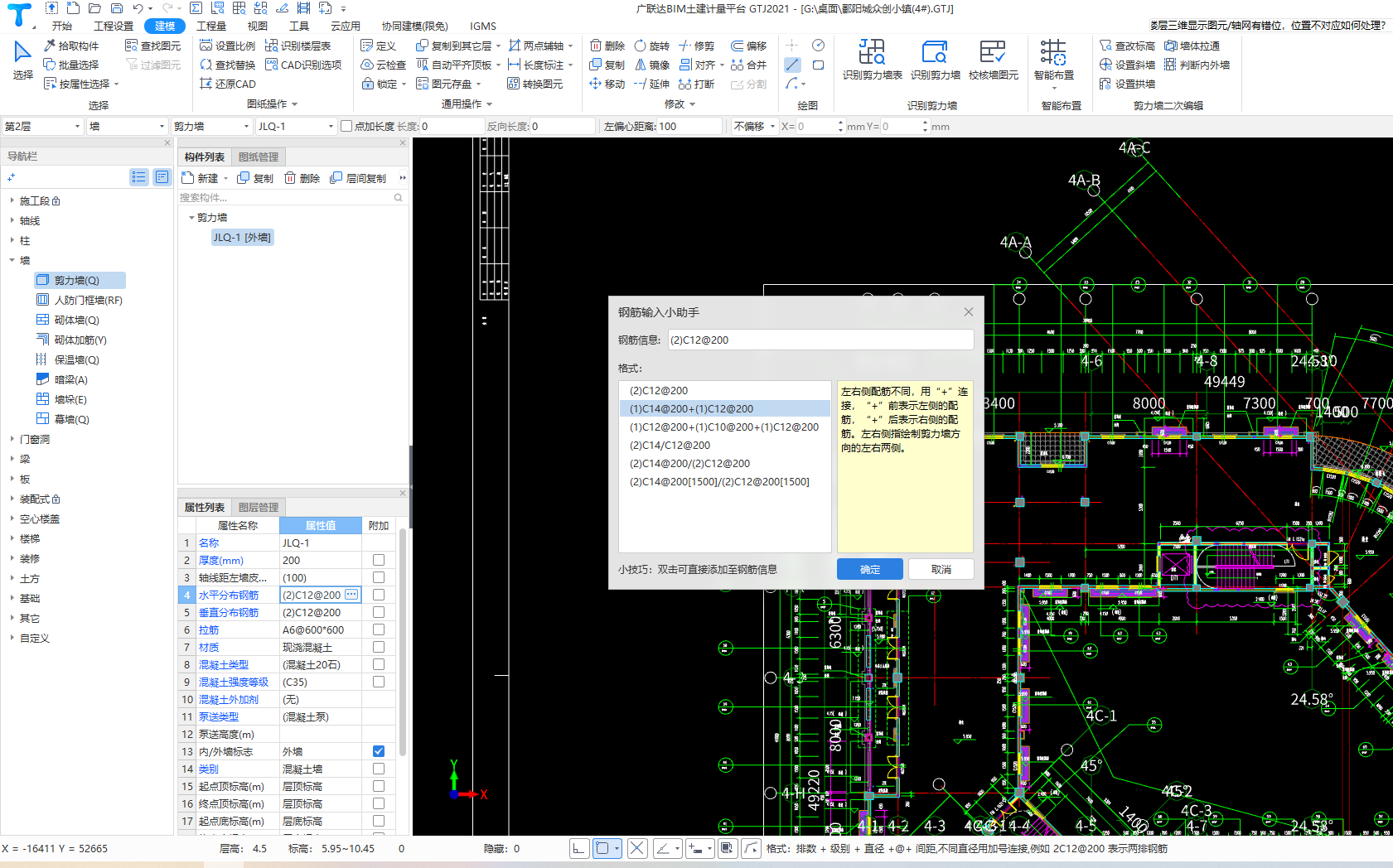
Task: Click 取消 in 钢筋输入小助手 dialog
Action: (x=941, y=569)
